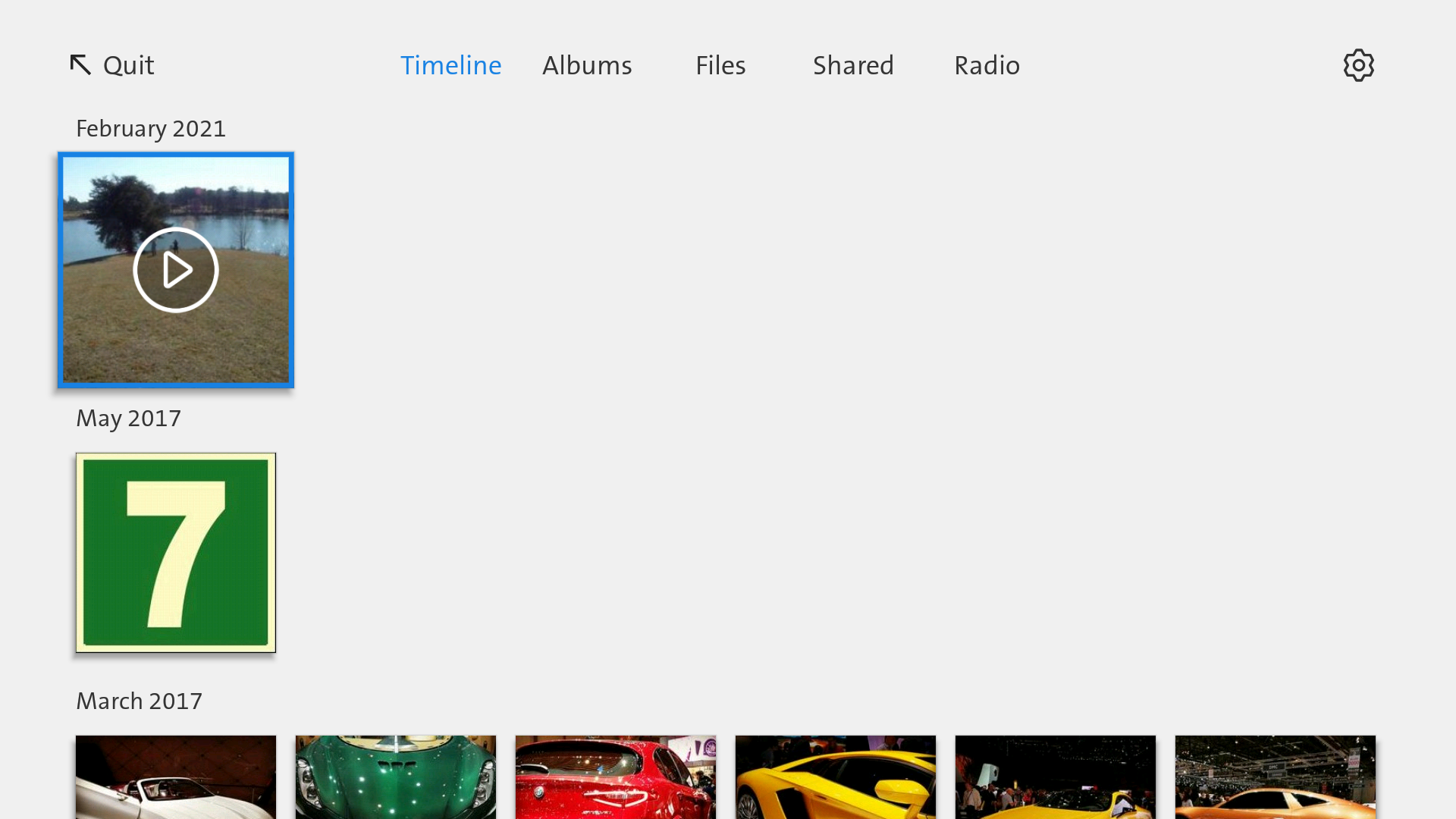
Task: Open white convertible car thumbnail
Action: (175, 777)
